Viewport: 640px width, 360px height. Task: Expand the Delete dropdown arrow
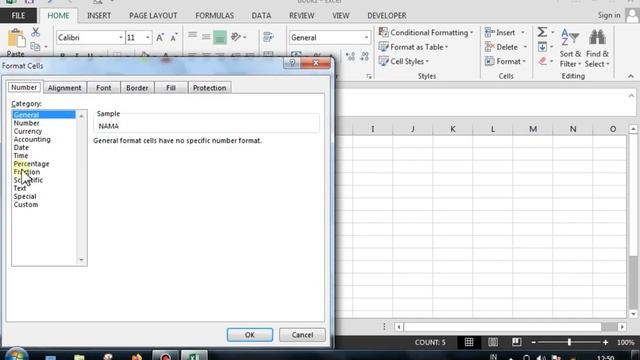[525, 47]
